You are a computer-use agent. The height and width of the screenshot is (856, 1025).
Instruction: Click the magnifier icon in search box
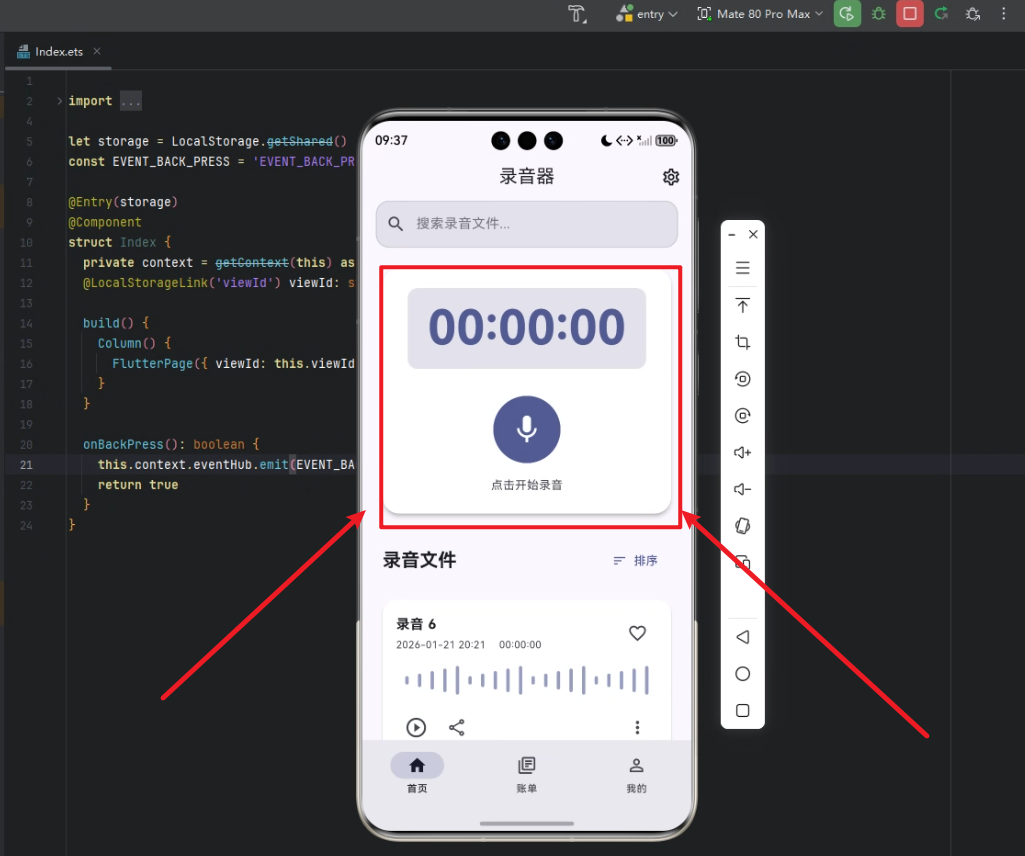[x=395, y=224]
